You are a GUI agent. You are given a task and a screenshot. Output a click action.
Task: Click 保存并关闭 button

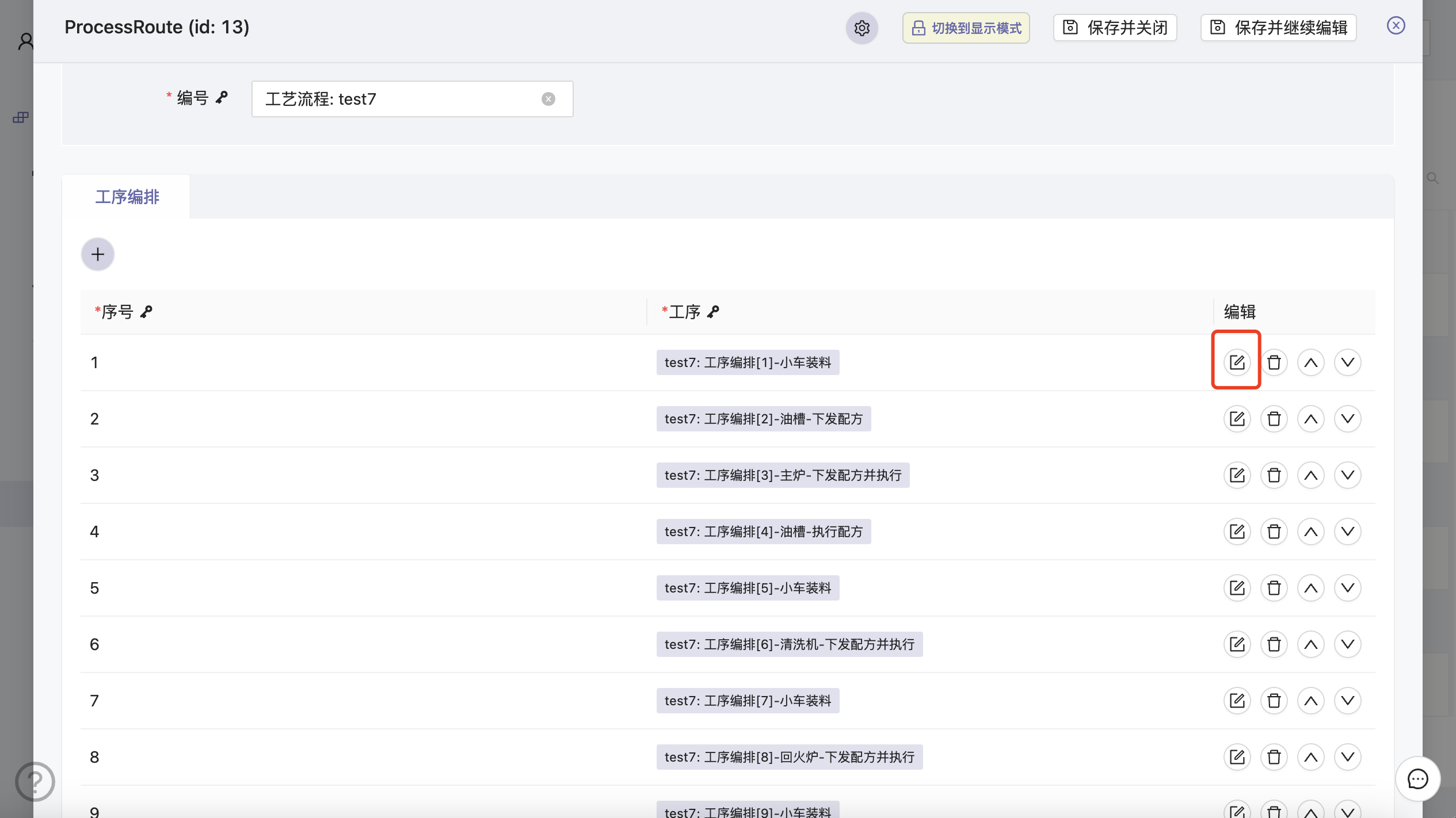[x=1115, y=28]
